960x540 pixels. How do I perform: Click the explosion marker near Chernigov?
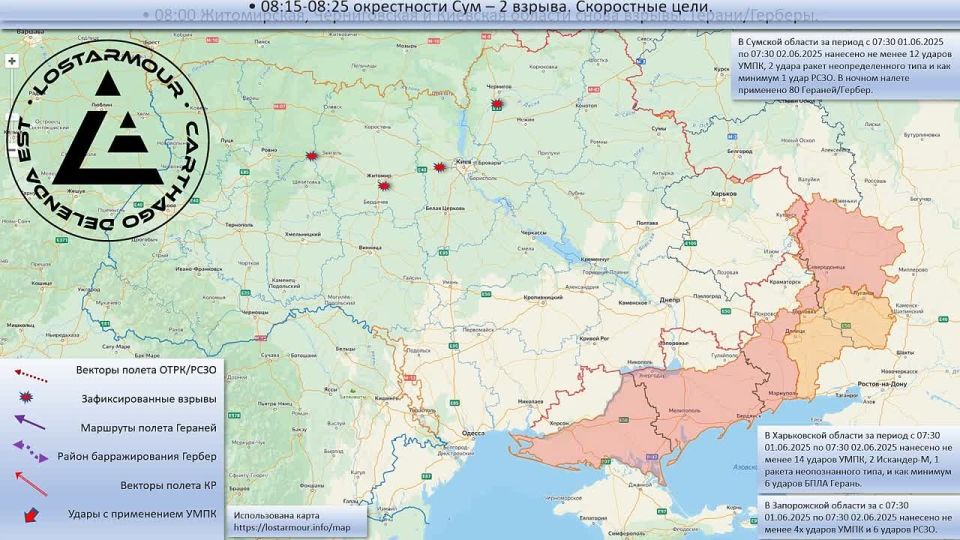coord(497,103)
